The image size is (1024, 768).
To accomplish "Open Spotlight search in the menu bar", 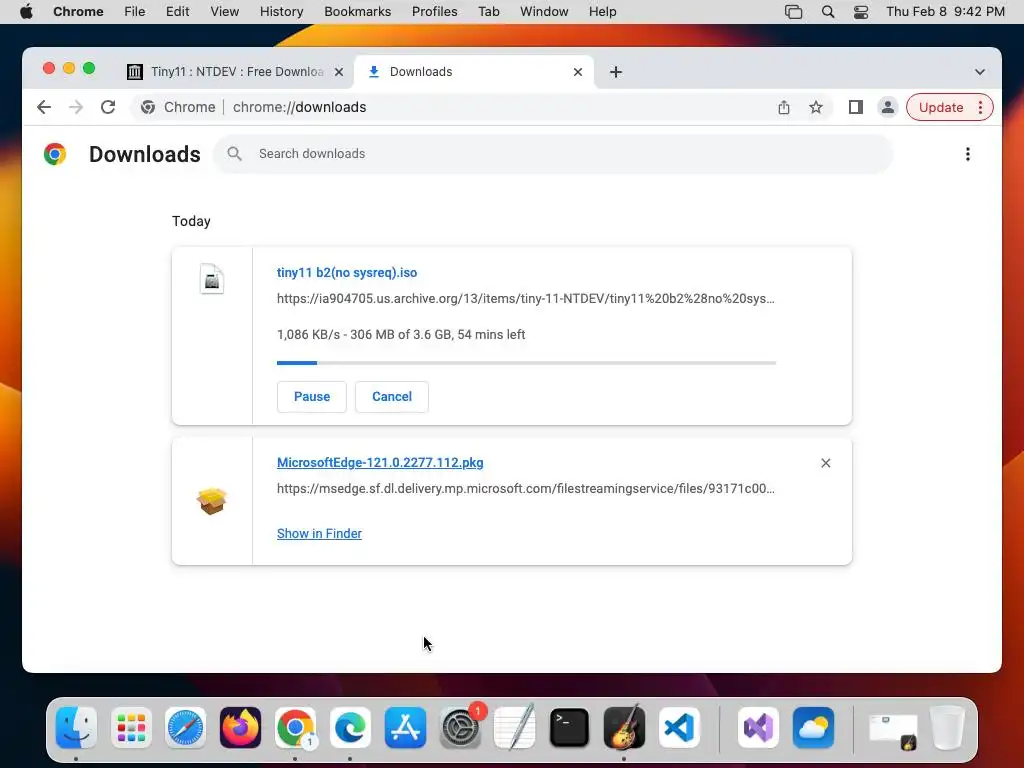I will click(x=827, y=12).
